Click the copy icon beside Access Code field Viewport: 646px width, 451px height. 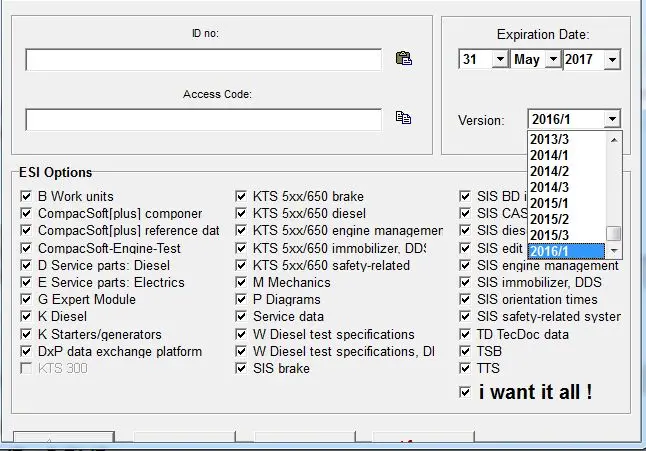pyautogui.click(x=403, y=118)
